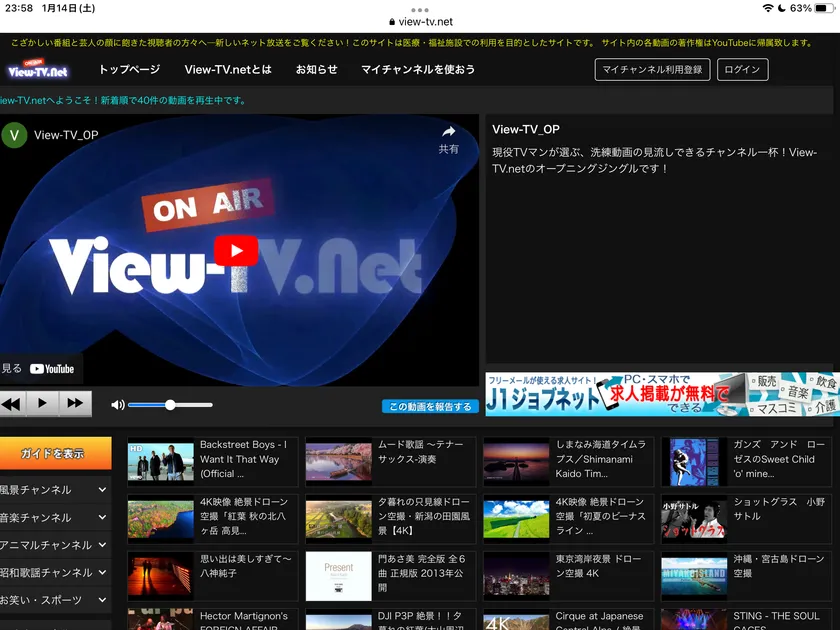Image resolution: width=840 pixels, height=630 pixels.
Task: Expand the 風景チャンネル category
Action: click(55, 490)
